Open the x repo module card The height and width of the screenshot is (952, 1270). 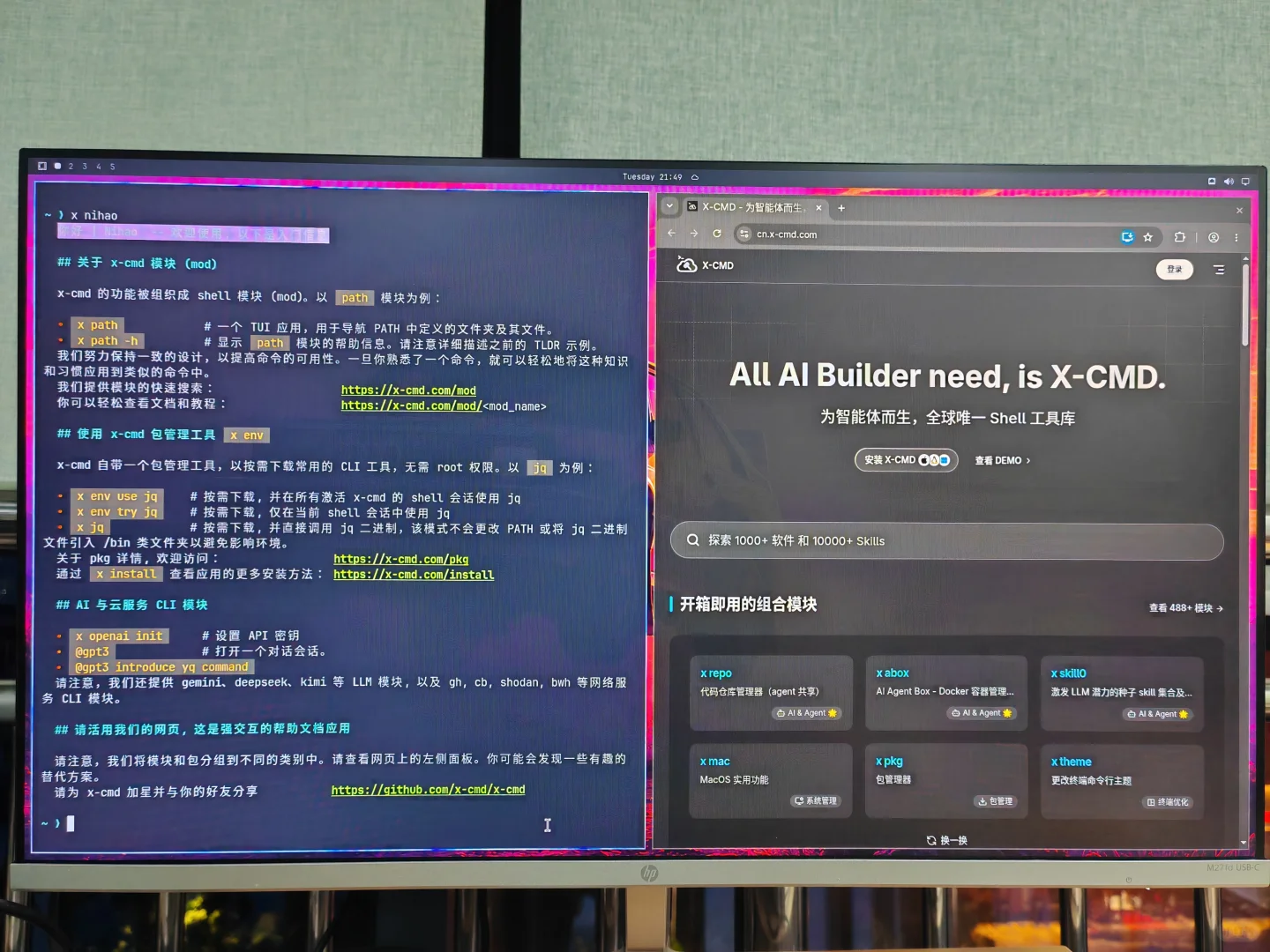772,693
